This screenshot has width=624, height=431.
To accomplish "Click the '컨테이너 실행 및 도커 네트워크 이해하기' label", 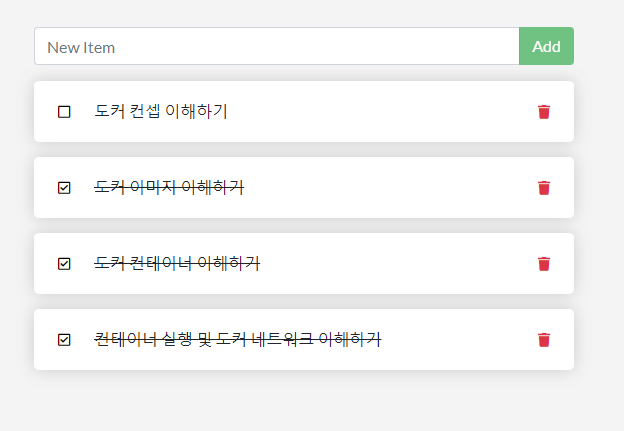I will [238, 339].
